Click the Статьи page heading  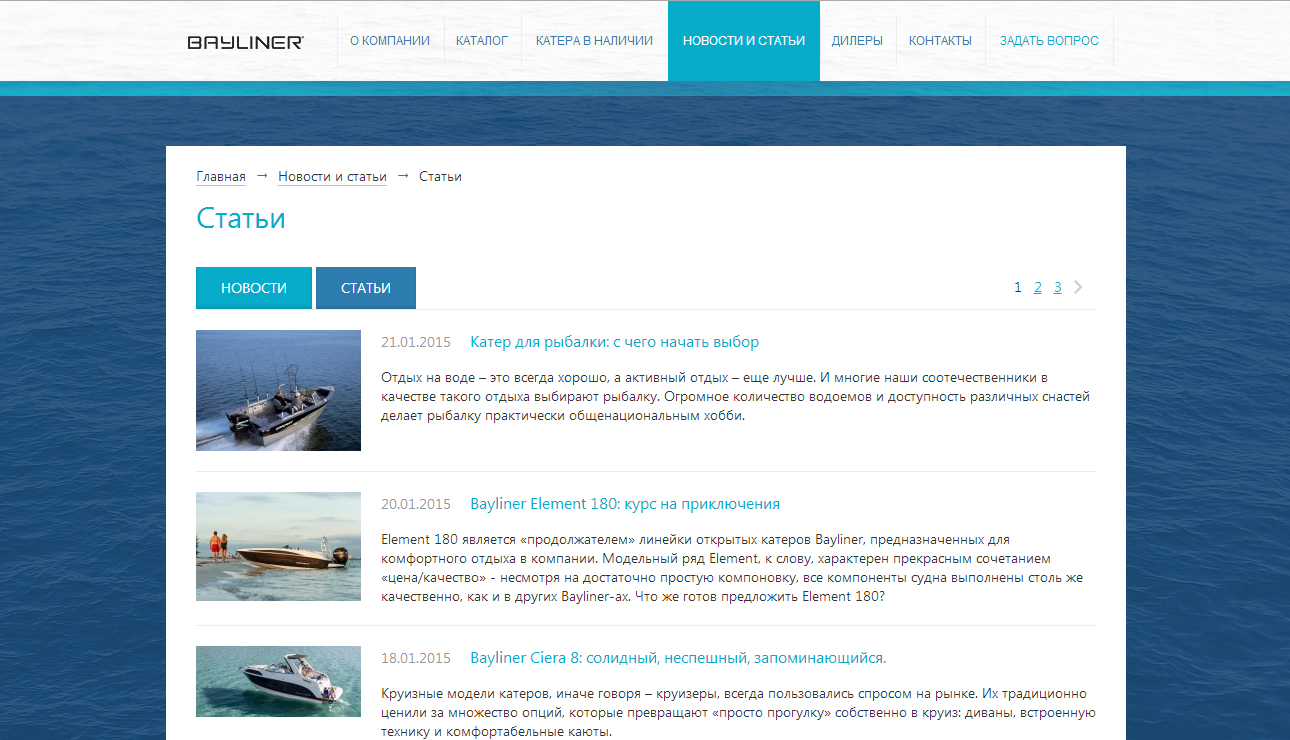241,218
